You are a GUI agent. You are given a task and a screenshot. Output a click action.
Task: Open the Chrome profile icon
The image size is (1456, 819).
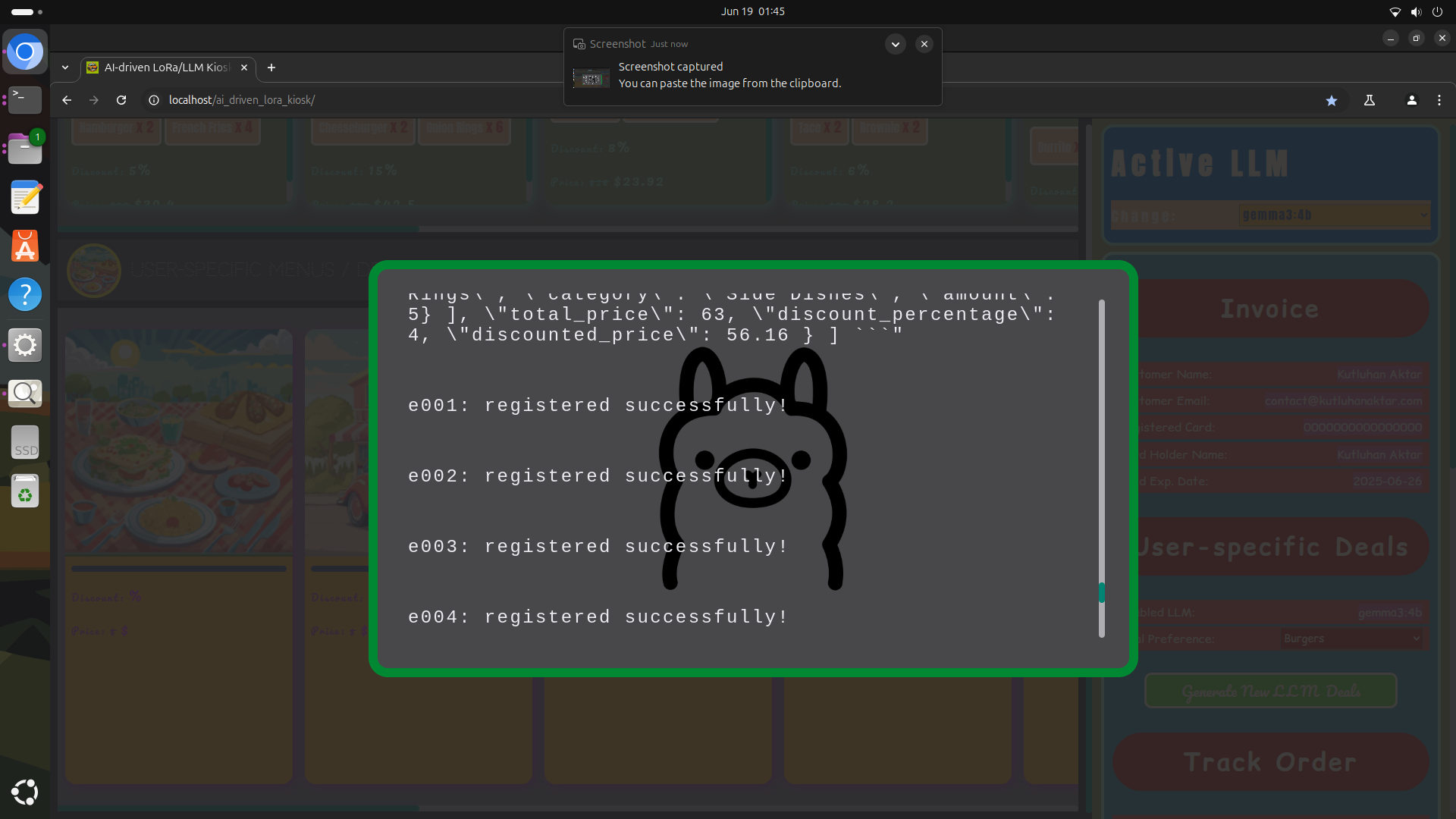pos(1411,100)
